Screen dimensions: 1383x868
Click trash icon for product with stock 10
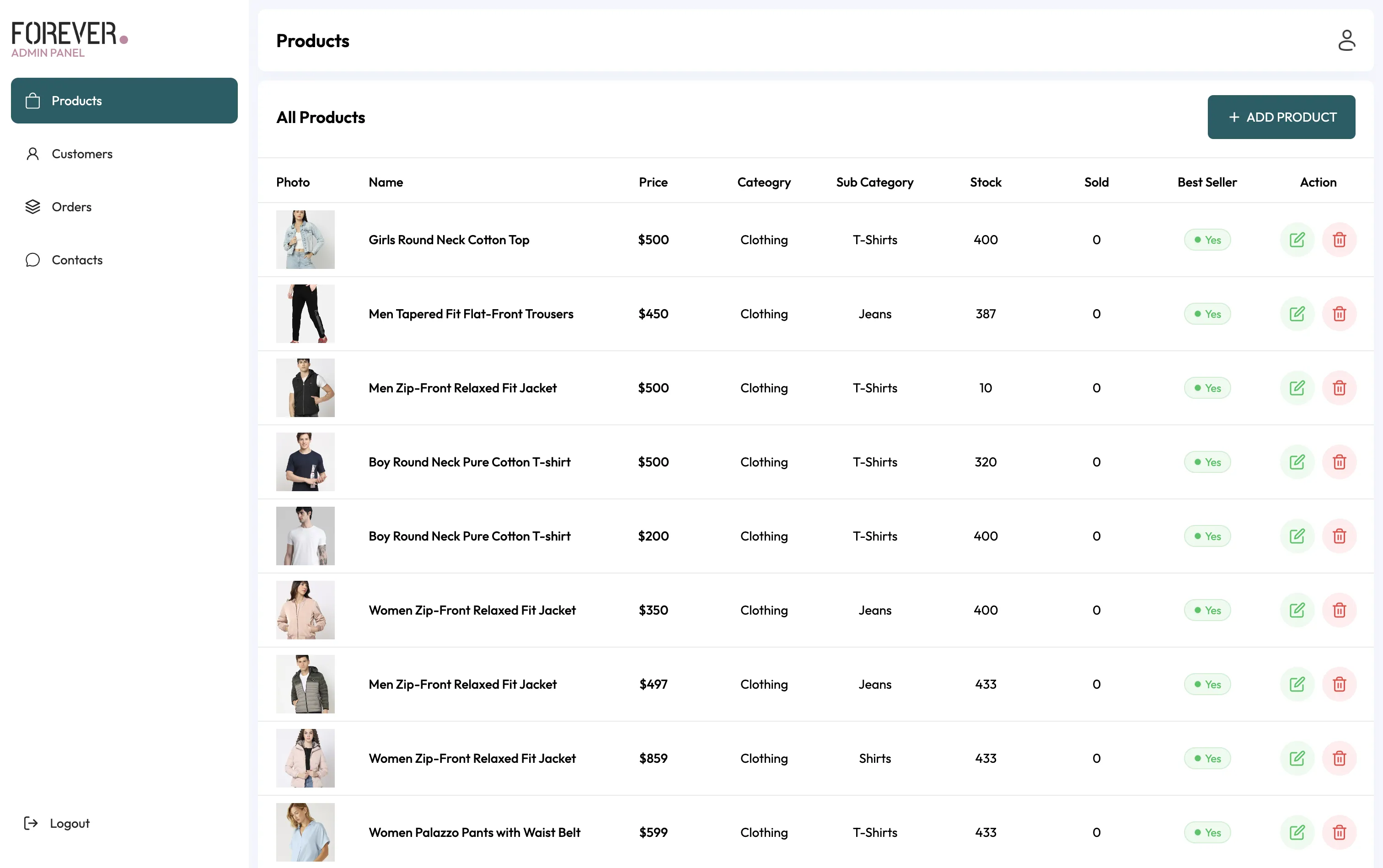1339,388
